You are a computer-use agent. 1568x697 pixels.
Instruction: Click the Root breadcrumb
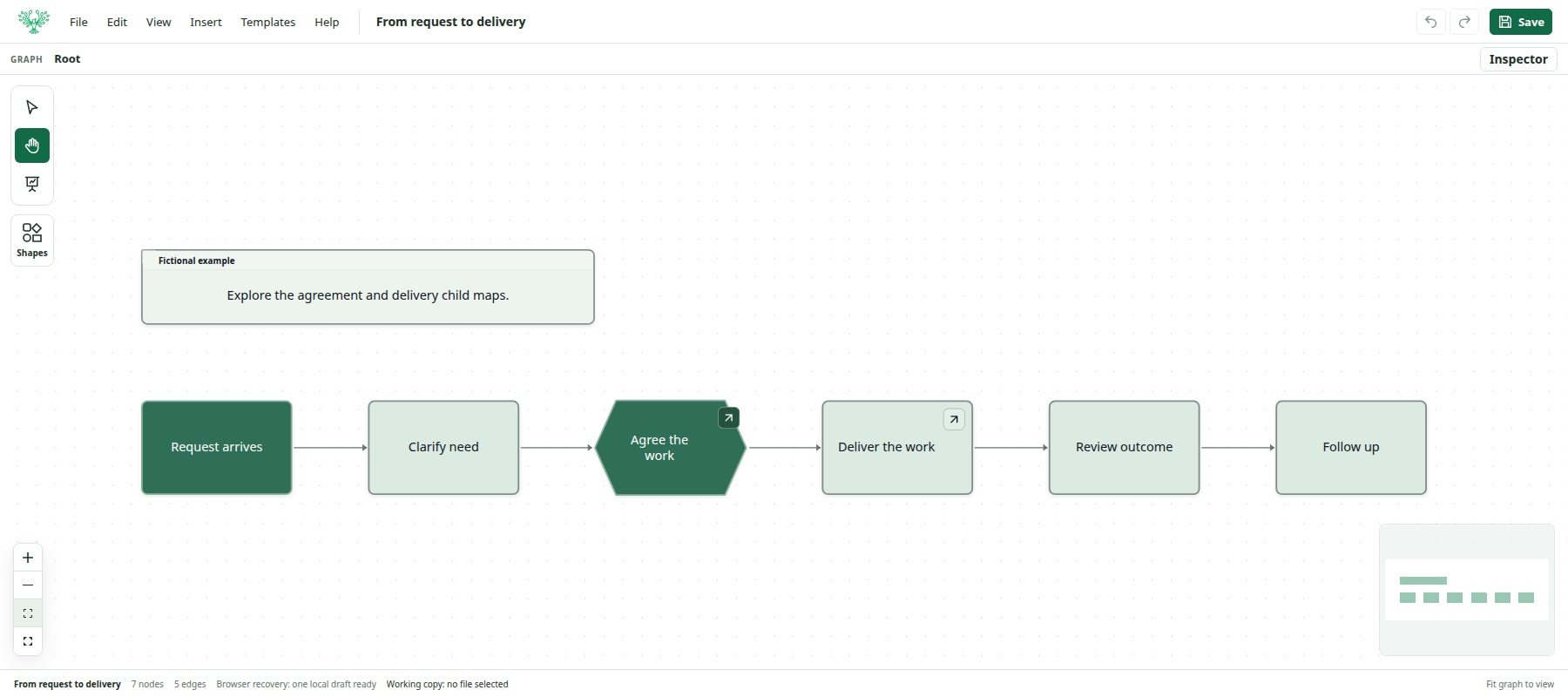tap(67, 59)
